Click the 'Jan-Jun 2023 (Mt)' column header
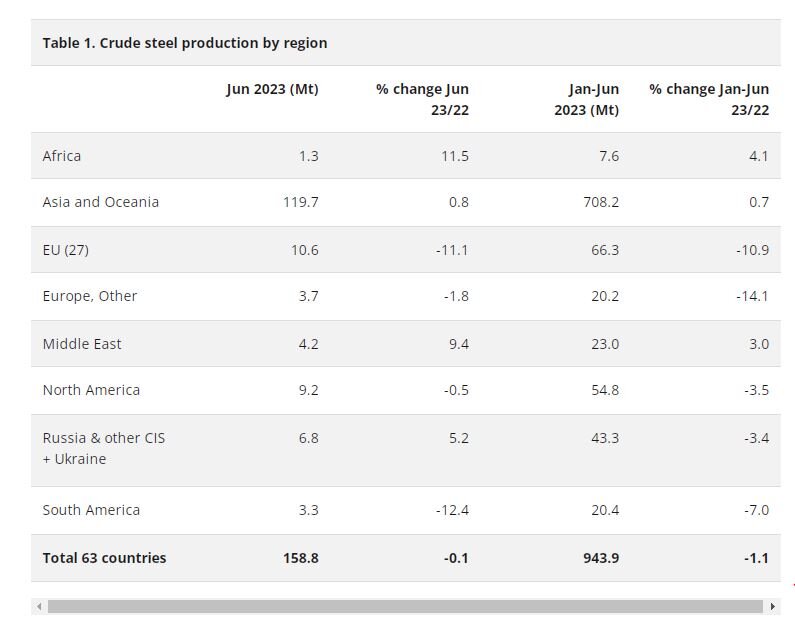The width and height of the screenshot is (795, 643). click(x=586, y=99)
